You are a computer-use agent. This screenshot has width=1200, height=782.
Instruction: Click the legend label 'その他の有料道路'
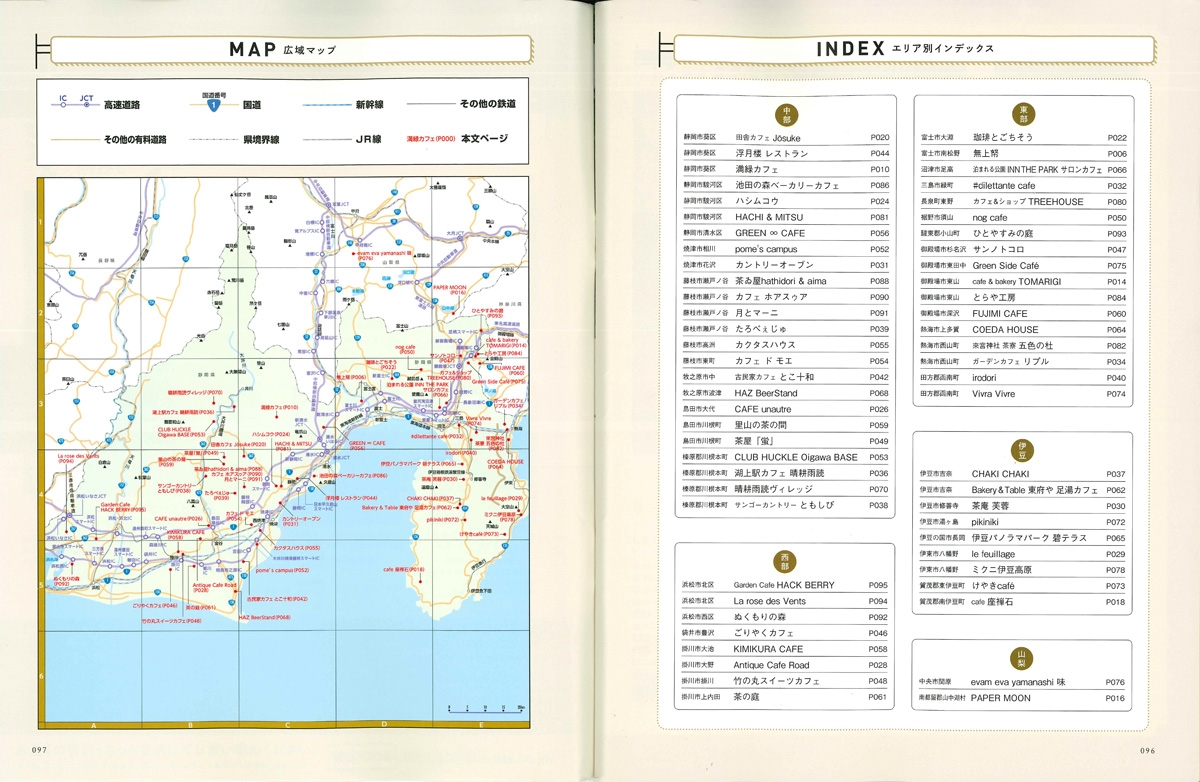coord(134,139)
